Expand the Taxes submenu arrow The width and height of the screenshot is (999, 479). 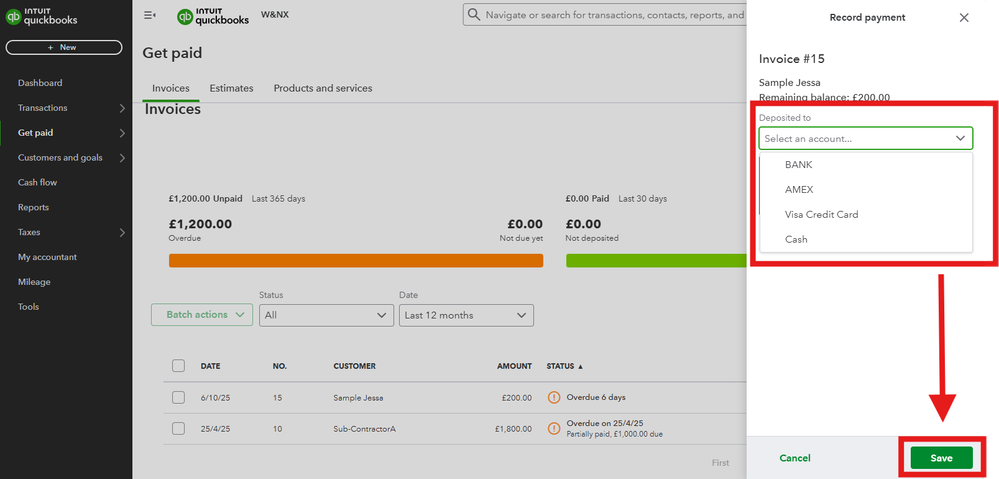click(122, 232)
